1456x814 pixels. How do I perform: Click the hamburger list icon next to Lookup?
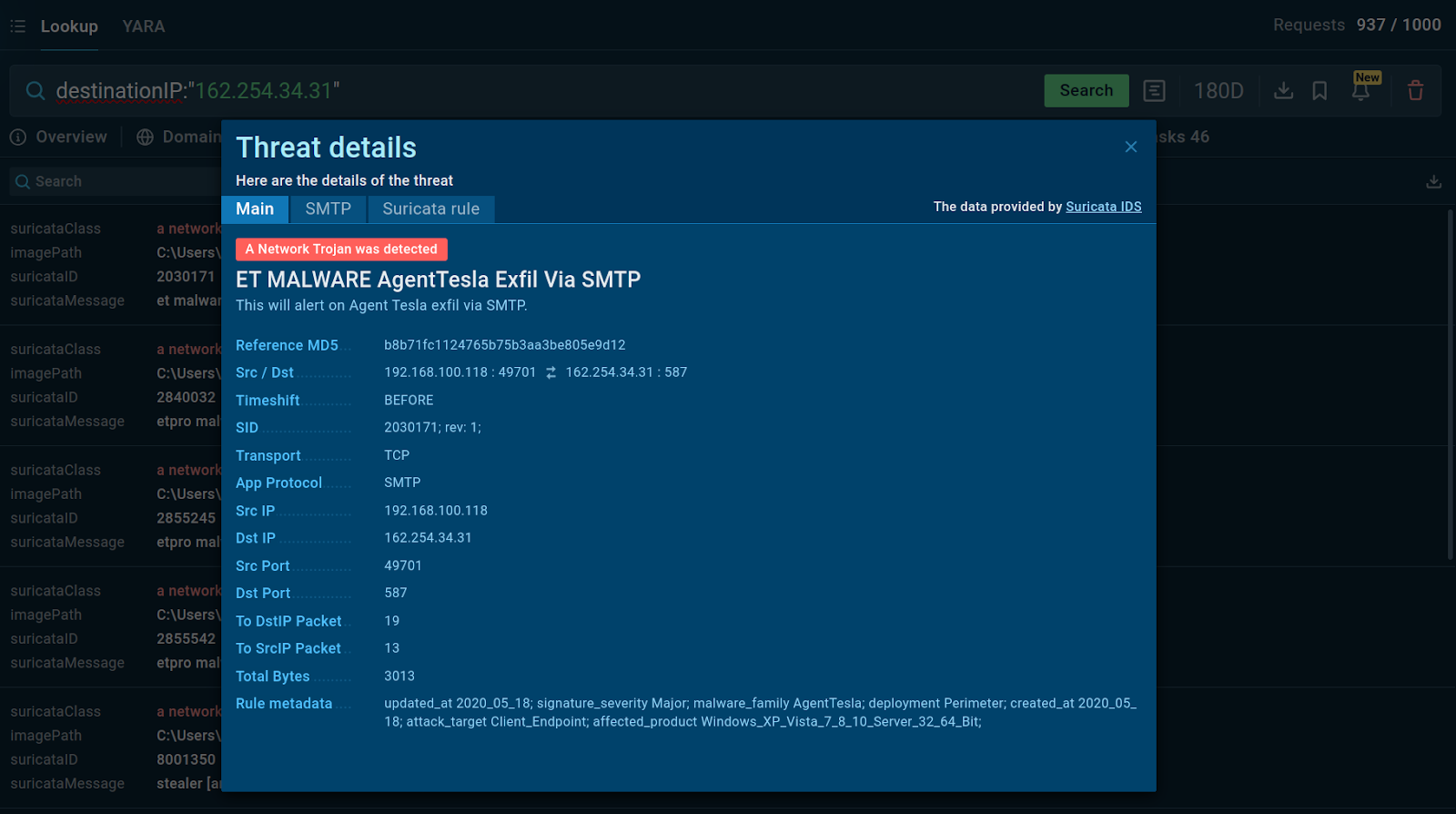pyautogui.click(x=17, y=26)
